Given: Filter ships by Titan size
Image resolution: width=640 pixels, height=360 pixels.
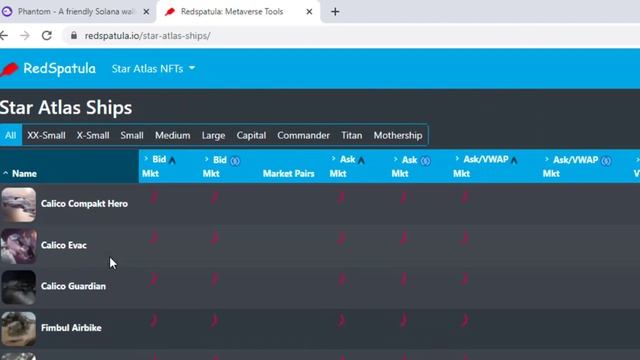Looking at the screenshot, I should tap(351, 135).
